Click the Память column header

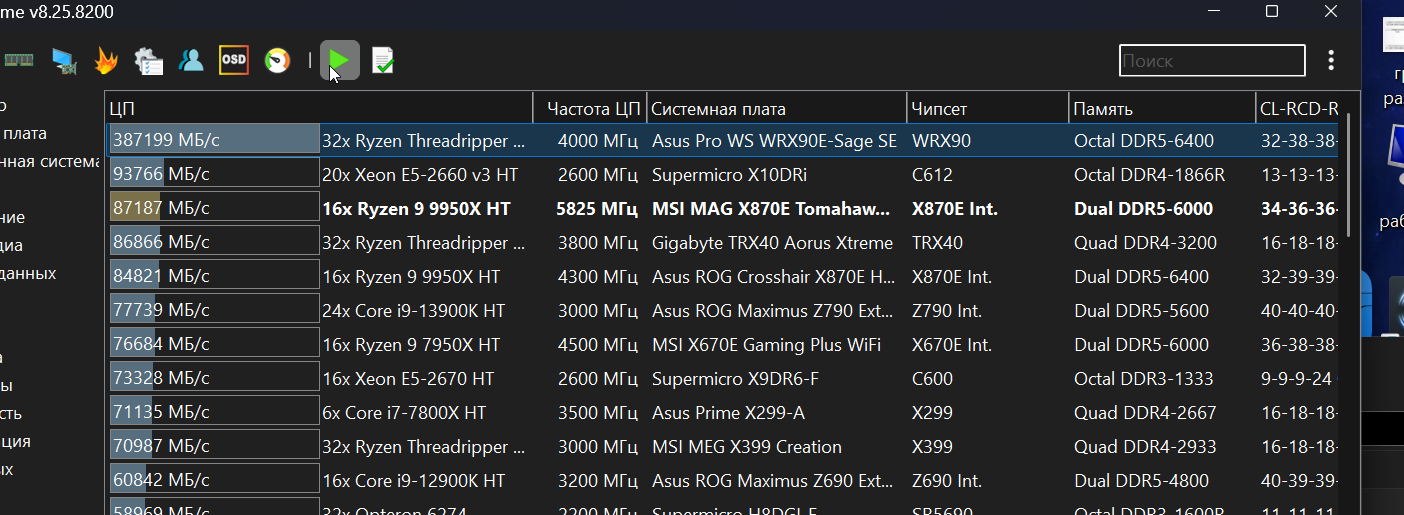coord(1160,109)
